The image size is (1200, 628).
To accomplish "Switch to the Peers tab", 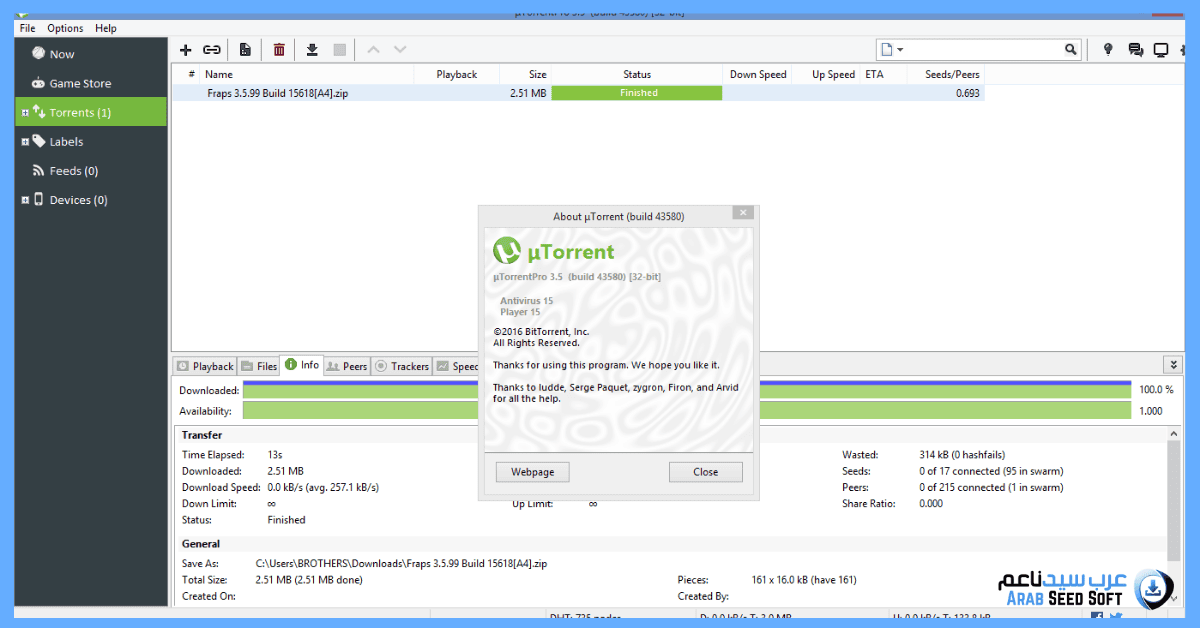I will point(347,365).
